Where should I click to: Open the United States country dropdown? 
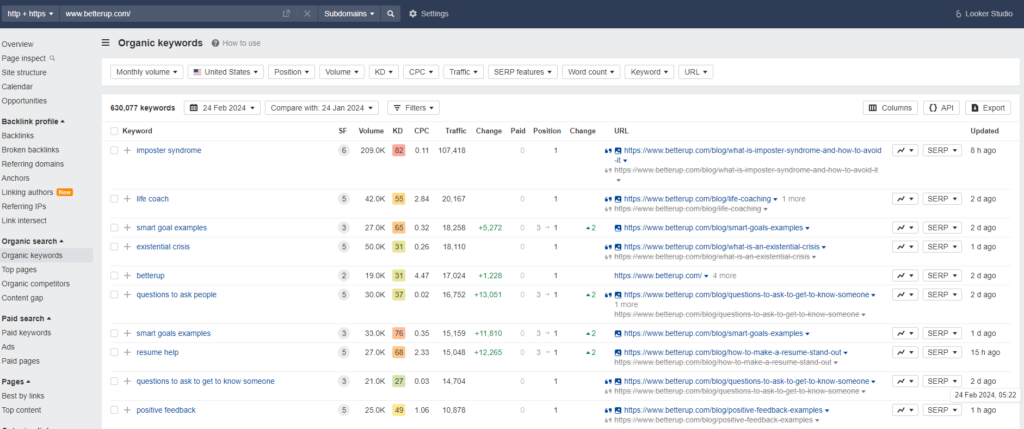click(225, 72)
